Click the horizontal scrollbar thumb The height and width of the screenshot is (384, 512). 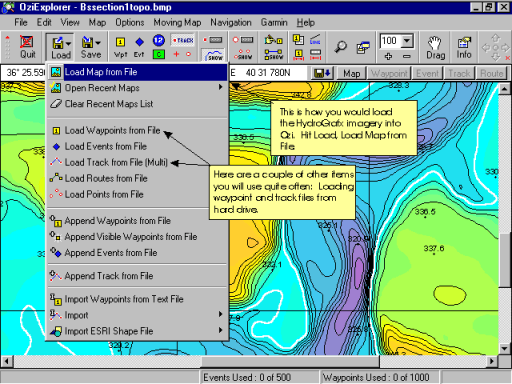pos(290,361)
